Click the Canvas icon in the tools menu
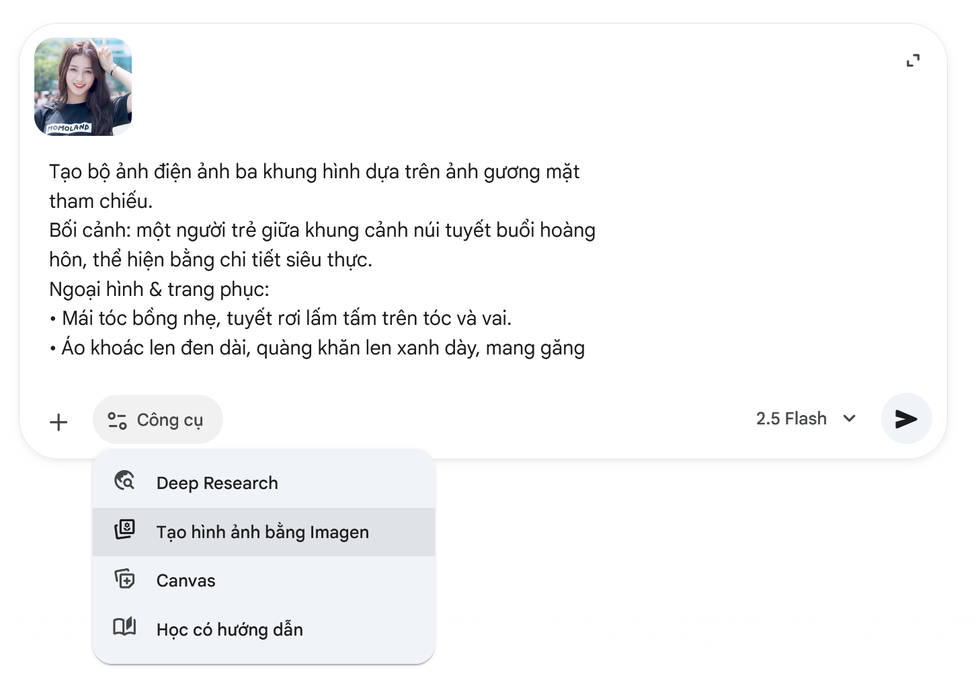The width and height of the screenshot is (980, 680). tap(125, 580)
